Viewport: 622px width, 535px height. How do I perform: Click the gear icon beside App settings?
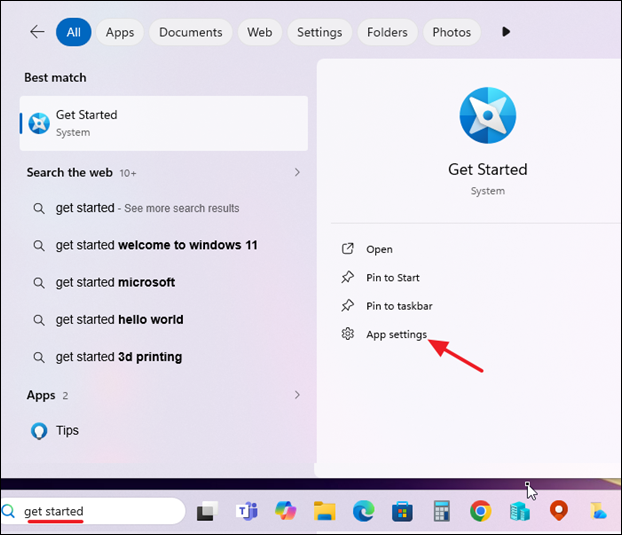point(347,334)
